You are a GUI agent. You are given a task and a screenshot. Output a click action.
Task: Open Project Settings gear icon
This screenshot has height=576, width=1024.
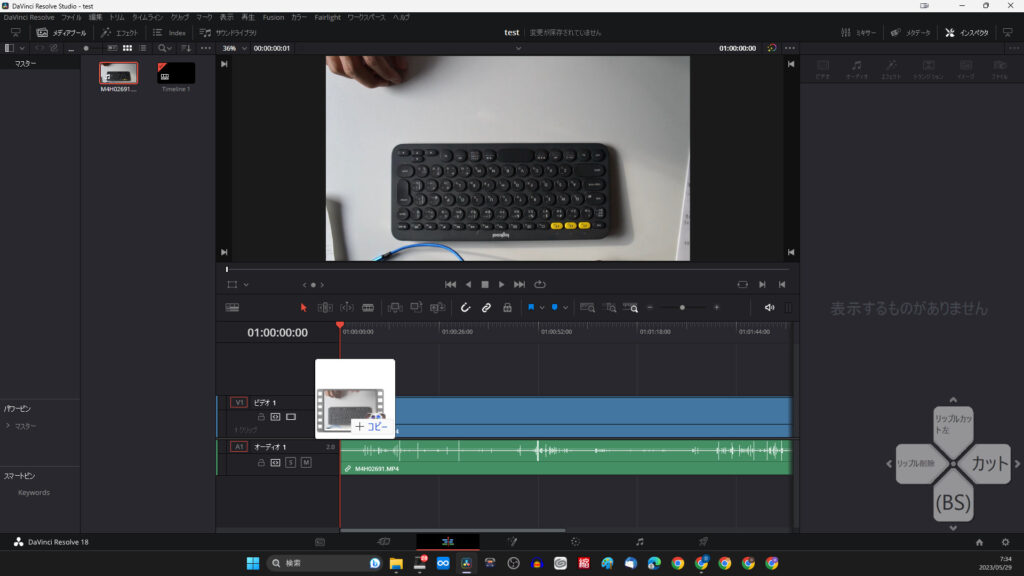pyautogui.click(x=1006, y=542)
